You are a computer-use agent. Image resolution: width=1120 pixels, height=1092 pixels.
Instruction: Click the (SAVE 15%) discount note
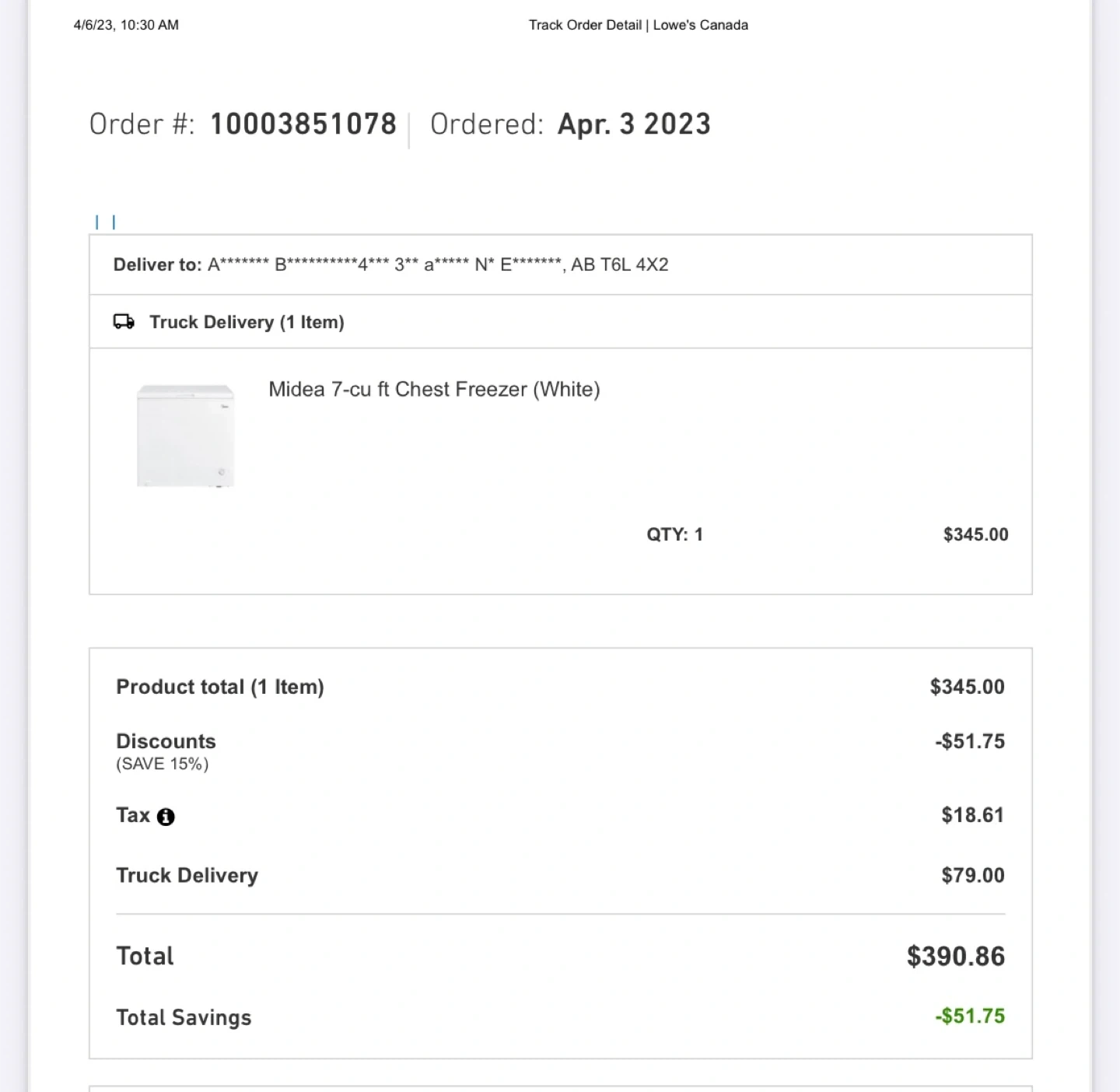[x=163, y=764]
